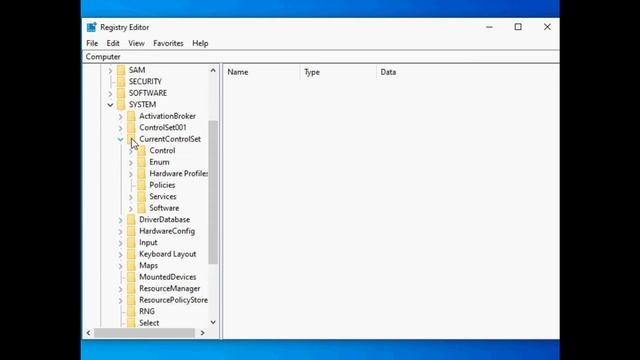Click the Type column header
640x360 pixels.
tap(338, 72)
